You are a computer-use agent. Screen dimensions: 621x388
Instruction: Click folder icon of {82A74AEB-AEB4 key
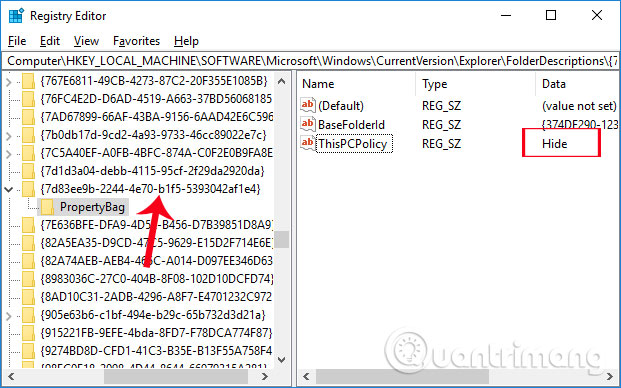(29, 261)
